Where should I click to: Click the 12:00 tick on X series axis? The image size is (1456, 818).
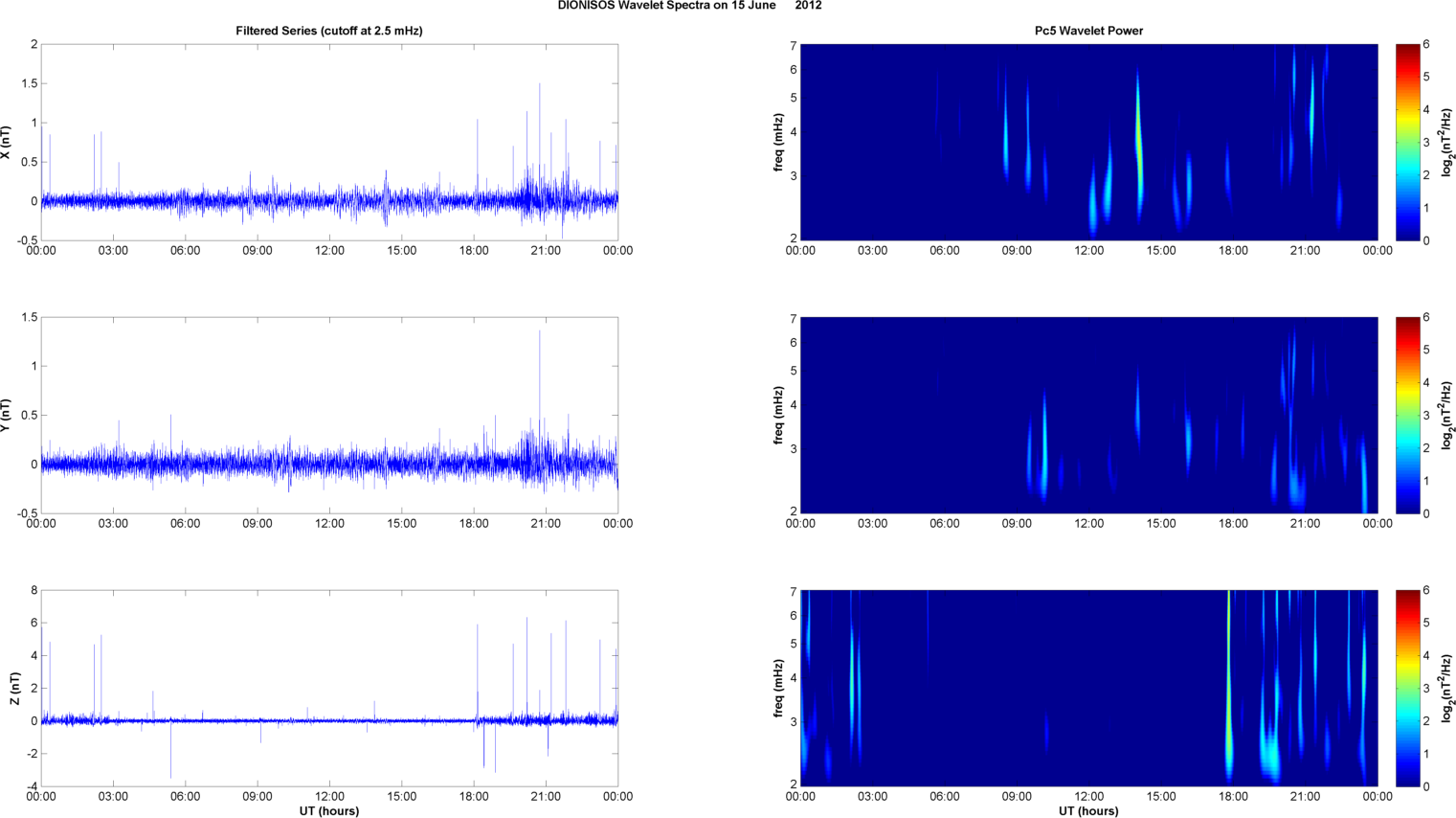[x=329, y=251]
